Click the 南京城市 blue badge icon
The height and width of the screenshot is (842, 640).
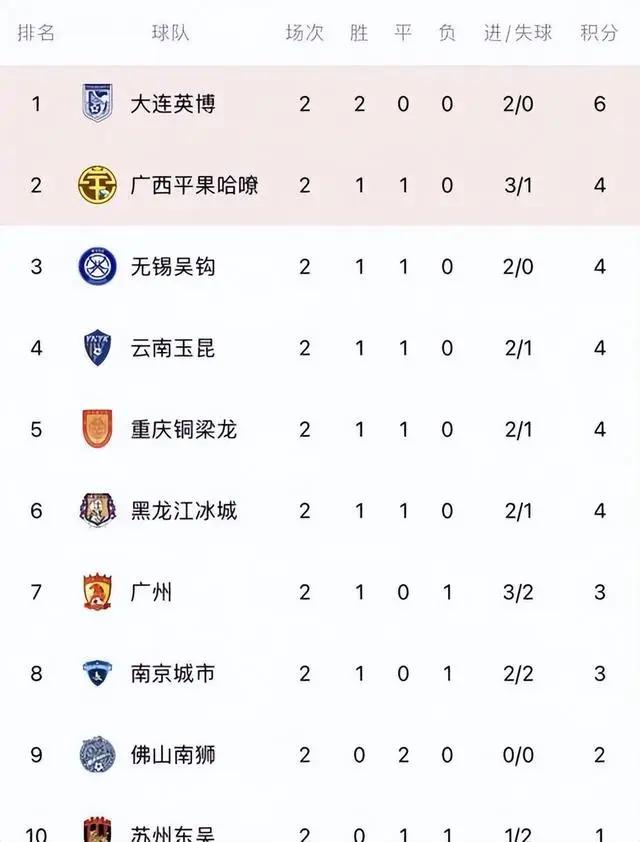pyautogui.click(x=97, y=673)
